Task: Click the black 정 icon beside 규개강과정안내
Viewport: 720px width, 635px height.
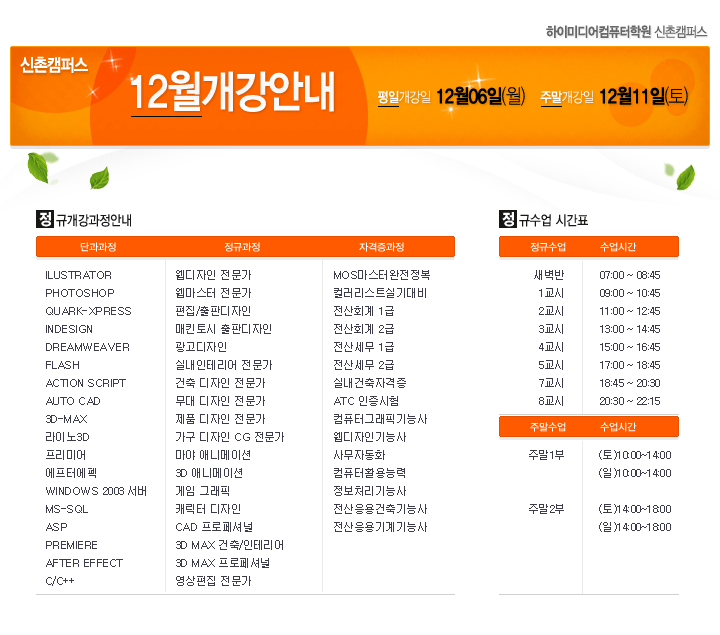Action: (44, 219)
